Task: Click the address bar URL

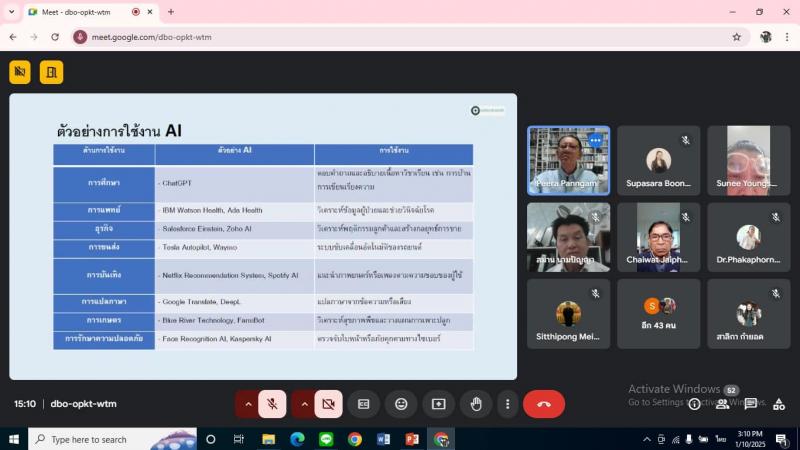Action: point(152,37)
